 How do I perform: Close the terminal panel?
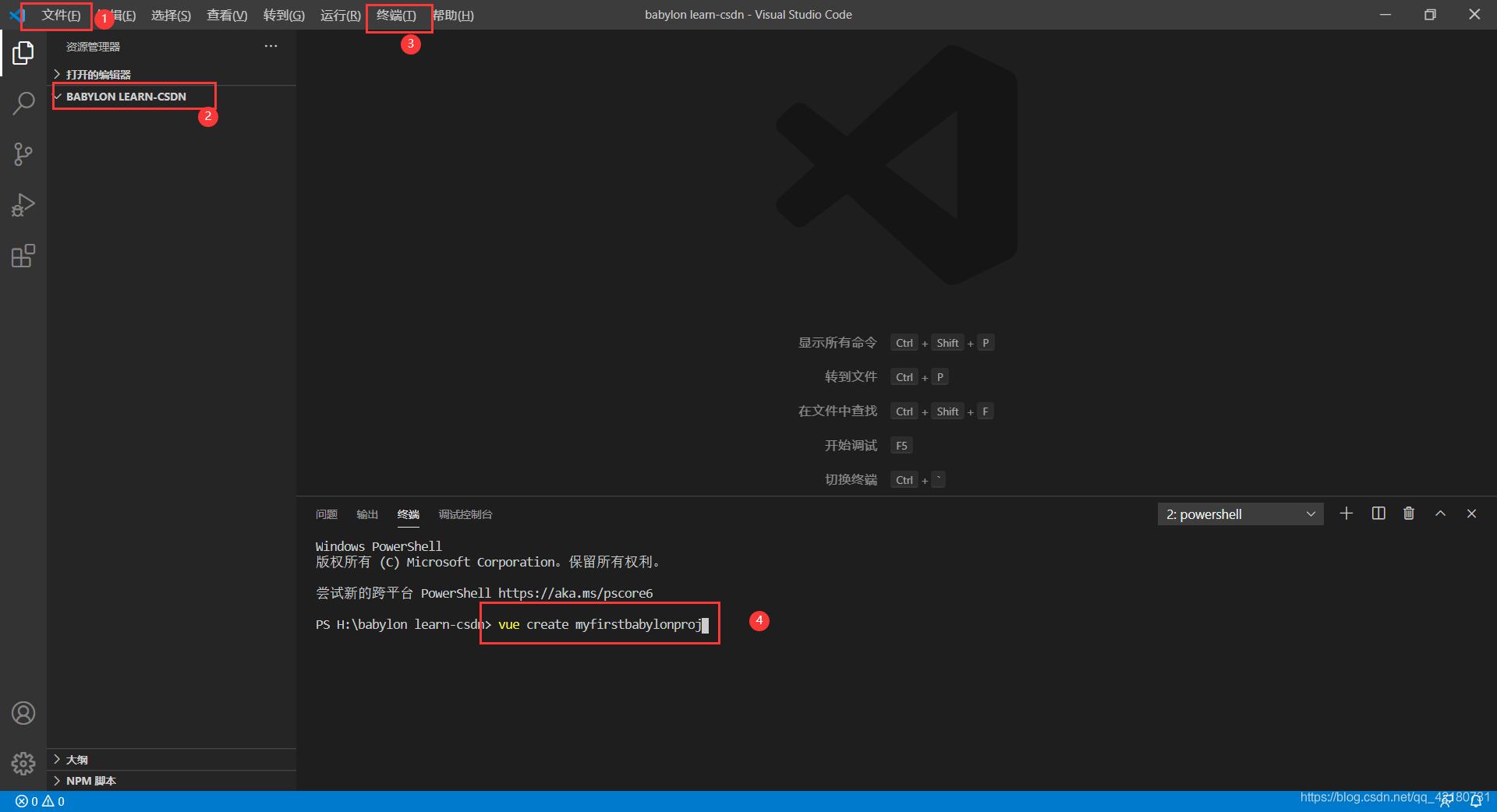coord(1472,514)
